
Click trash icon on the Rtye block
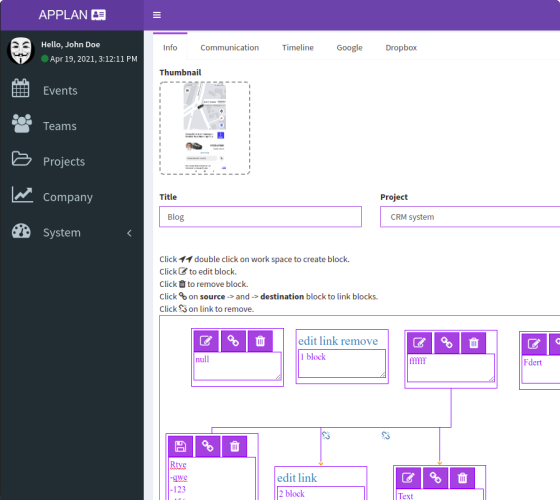click(234, 446)
